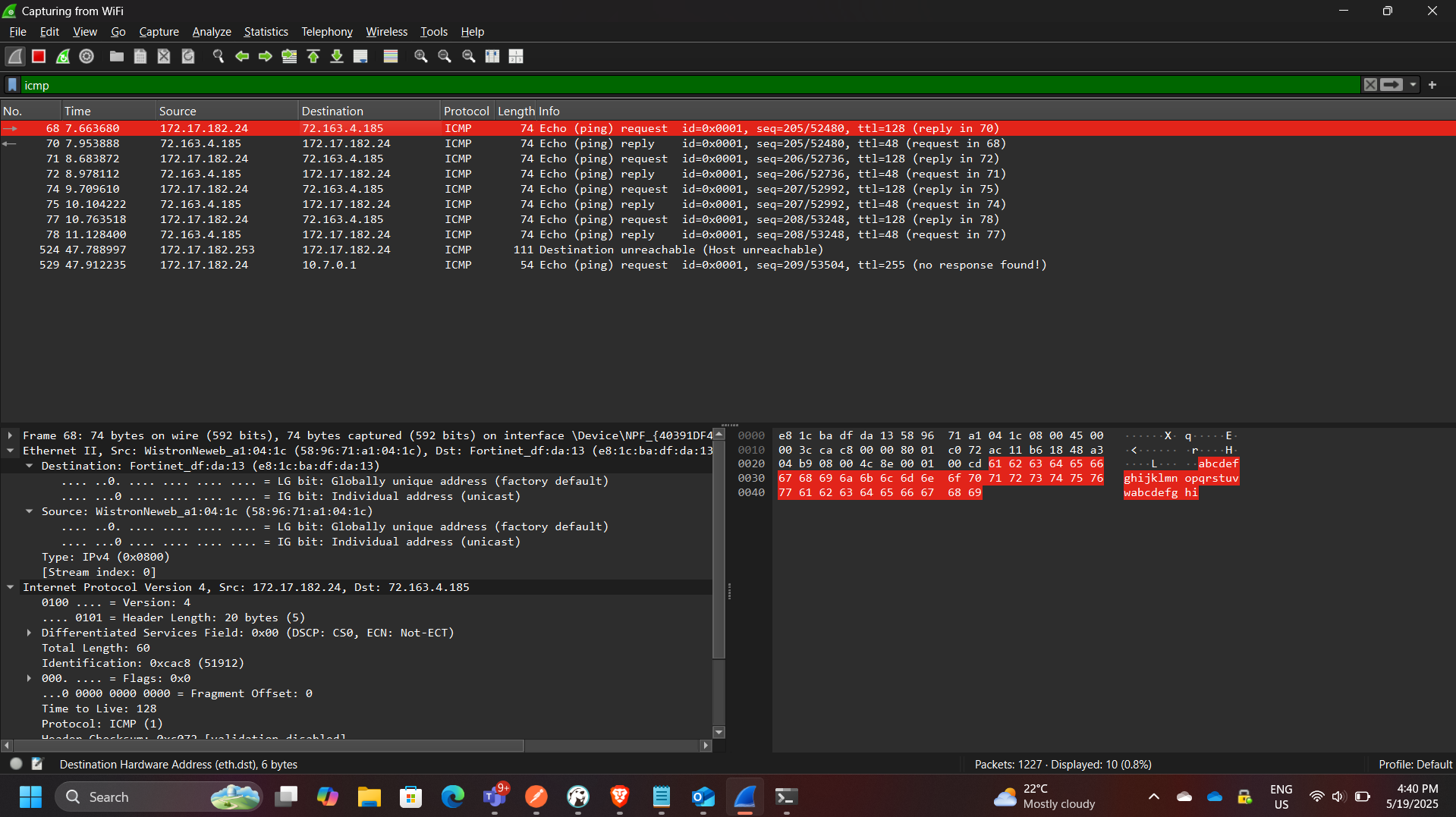Select packet 75 in the list
The height and width of the screenshot is (817, 1456).
303,204
